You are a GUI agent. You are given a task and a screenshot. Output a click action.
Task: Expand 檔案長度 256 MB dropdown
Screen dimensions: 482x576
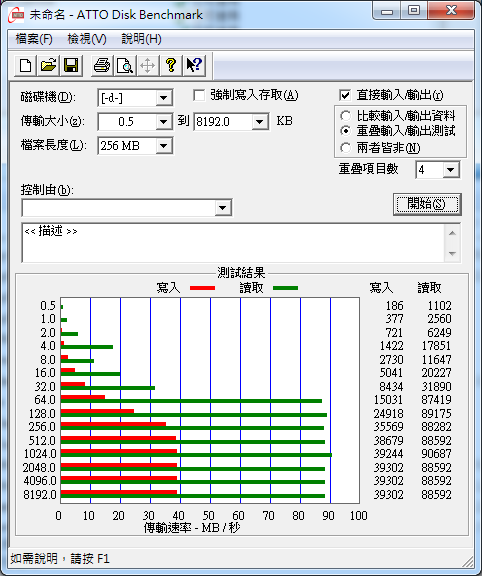[x=163, y=146]
